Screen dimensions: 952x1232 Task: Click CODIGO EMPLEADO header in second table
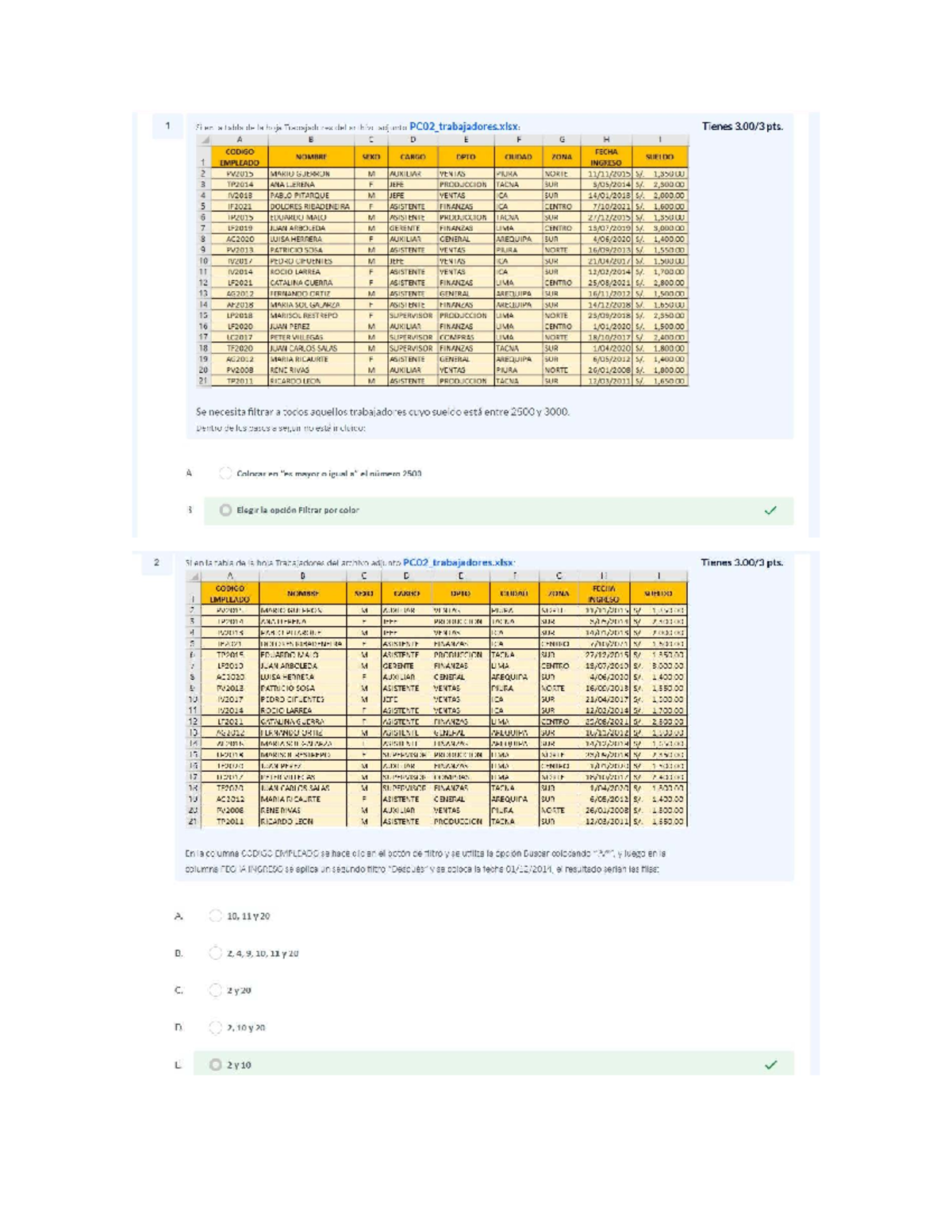pyautogui.click(x=230, y=594)
